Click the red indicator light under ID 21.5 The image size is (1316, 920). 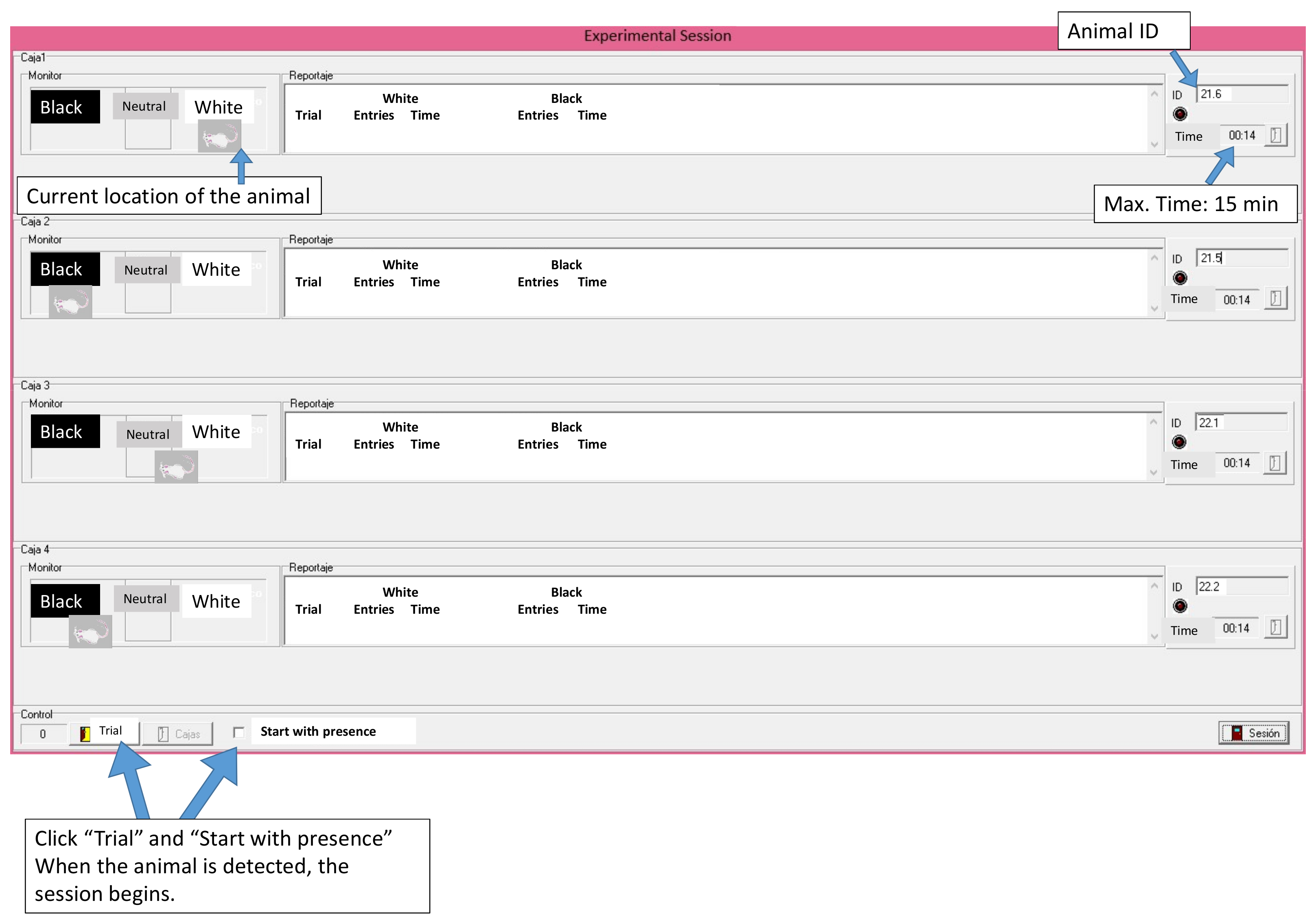[1180, 278]
